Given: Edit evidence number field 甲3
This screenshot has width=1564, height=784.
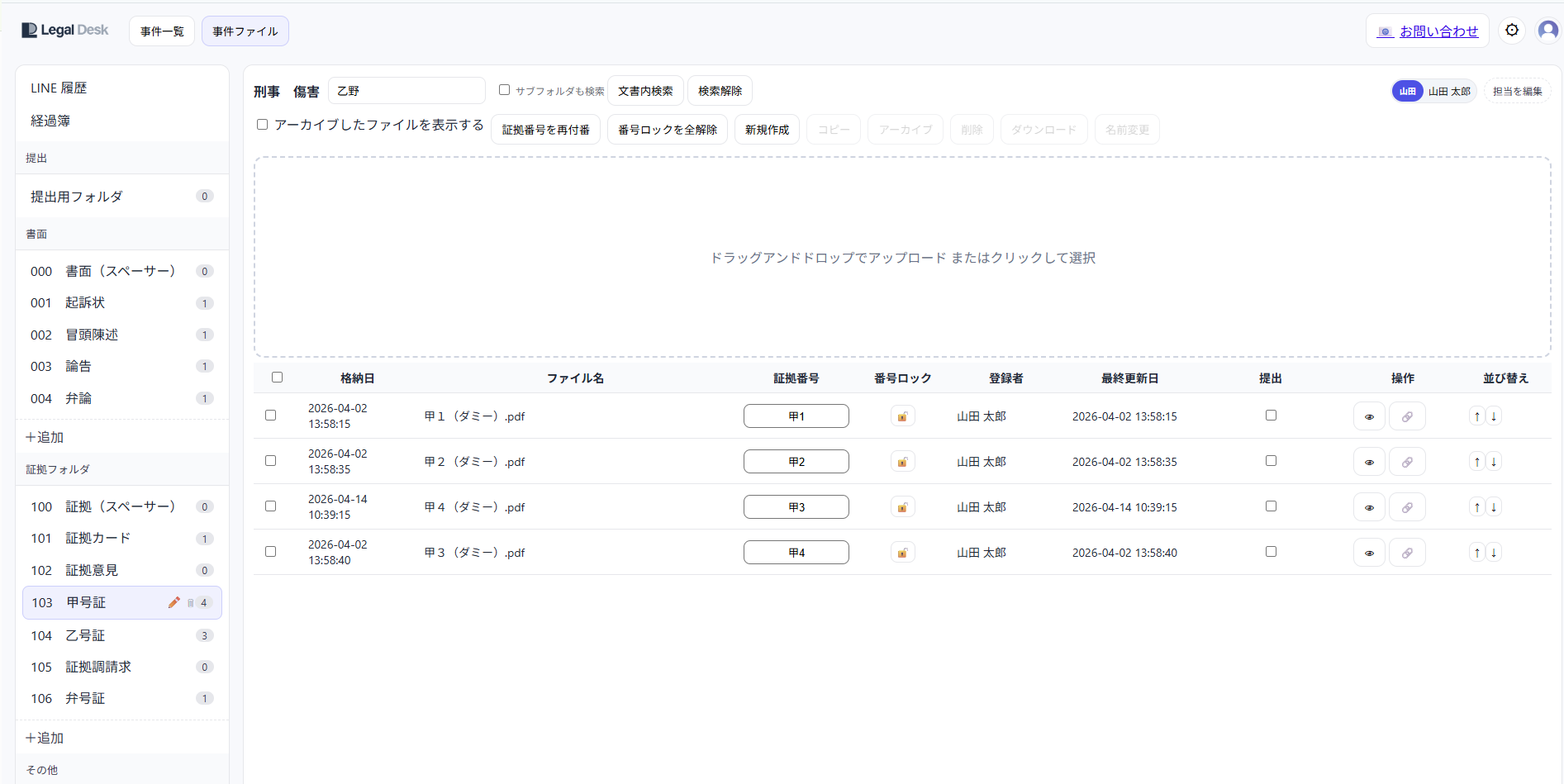Looking at the screenshot, I should click(796, 507).
